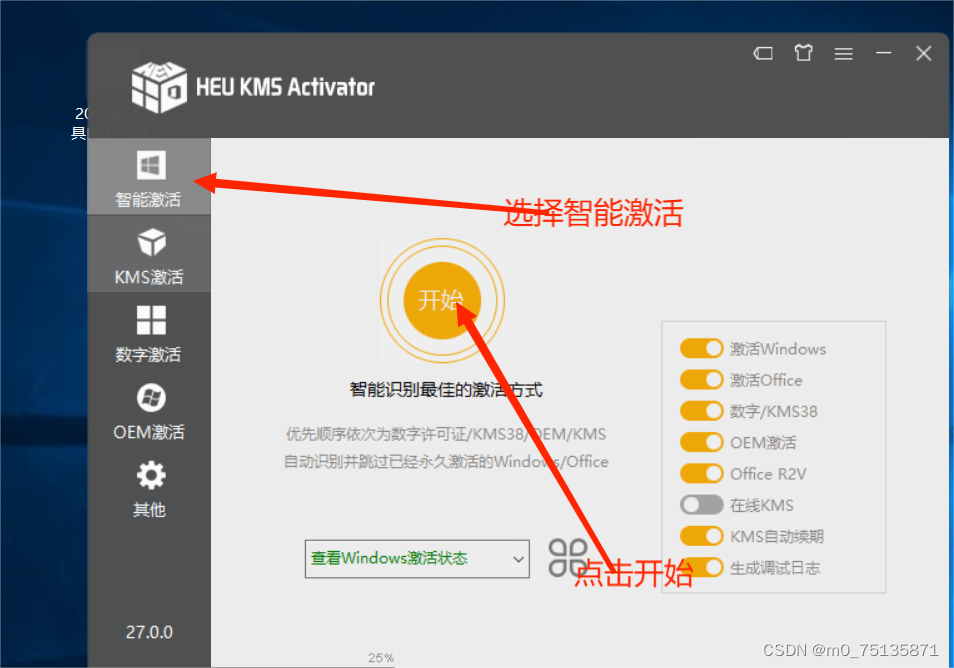The height and width of the screenshot is (668, 954).
Task: Toggle the Office R2V switch
Action: pos(702,473)
